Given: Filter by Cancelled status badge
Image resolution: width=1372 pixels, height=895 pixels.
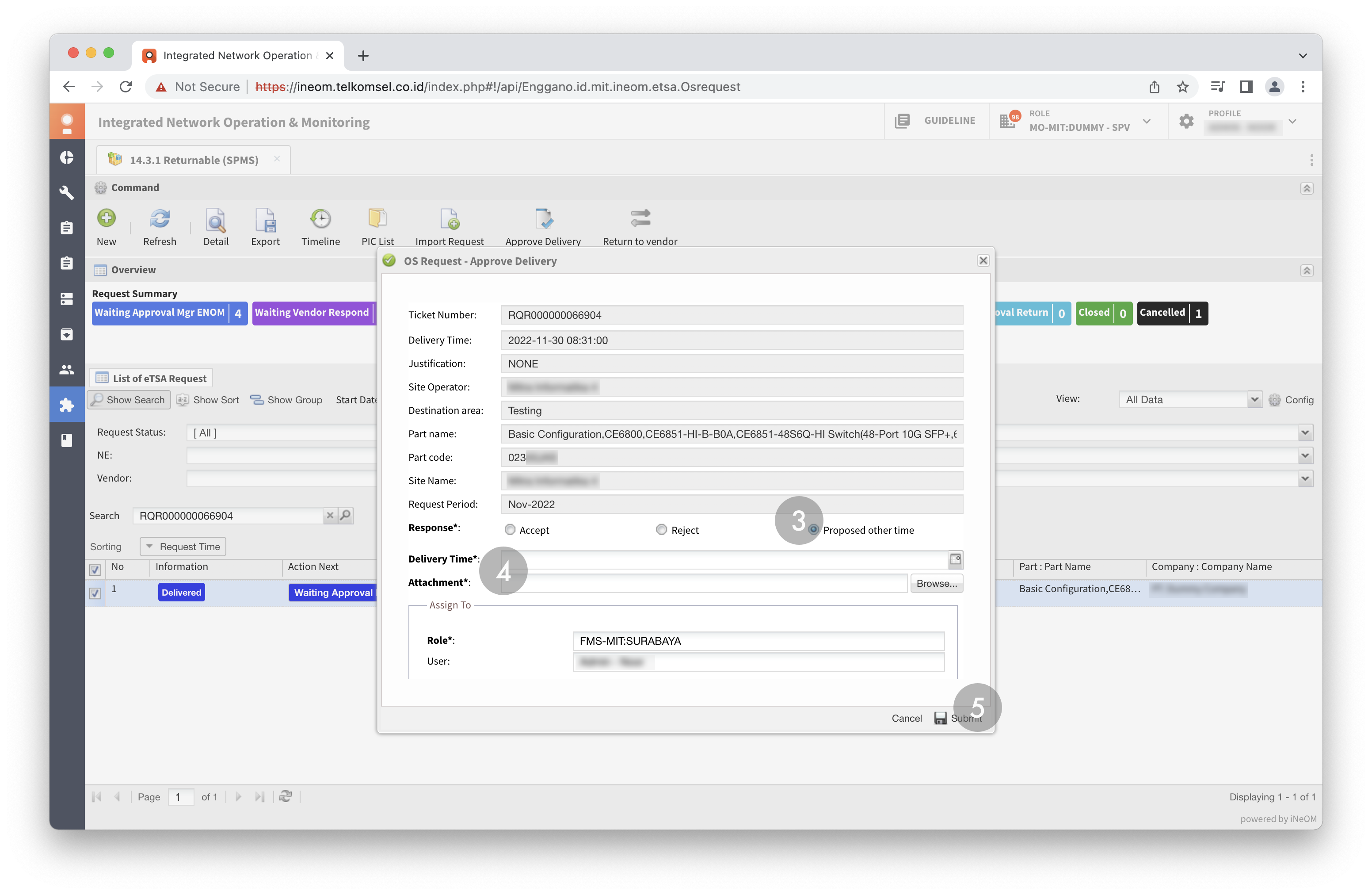Looking at the screenshot, I should [x=1172, y=313].
